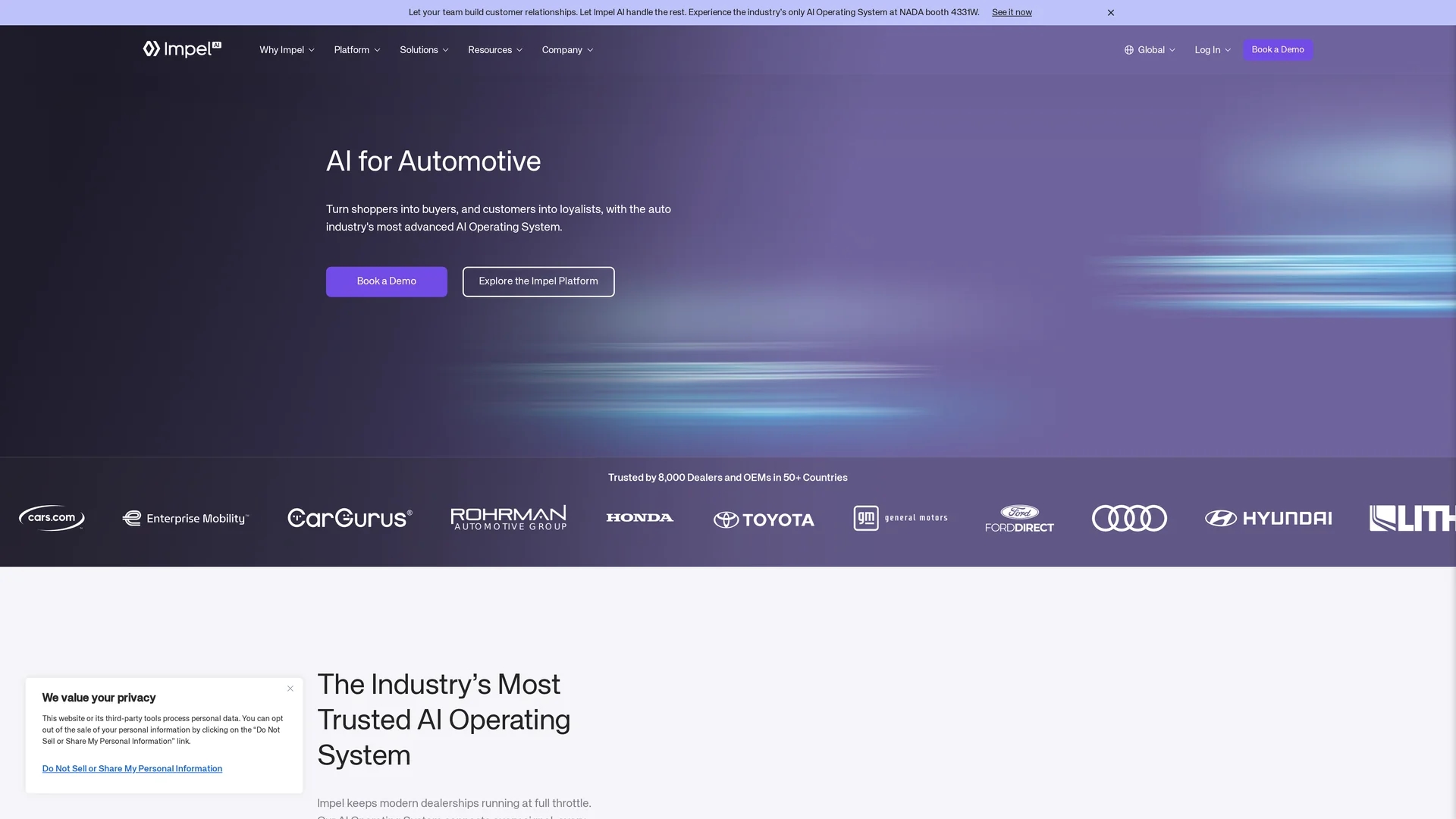The image size is (1456, 819).
Task: Dismiss the privacy notice popup
Action: (290, 689)
